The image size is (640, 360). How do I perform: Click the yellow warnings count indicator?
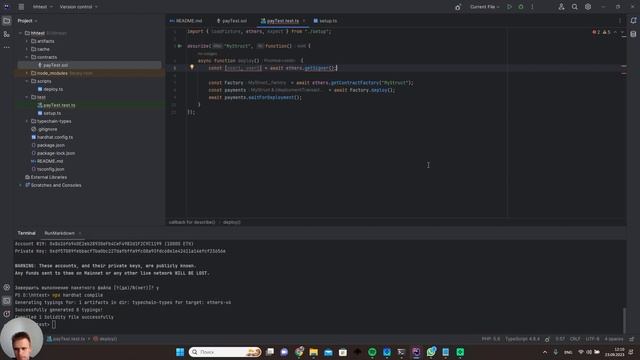point(607,32)
